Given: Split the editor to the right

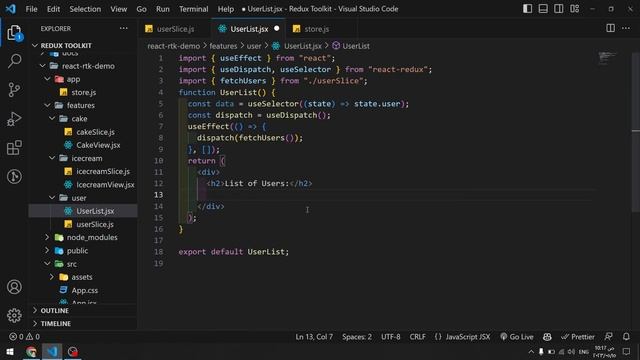Looking at the screenshot, I should (x=610, y=28).
